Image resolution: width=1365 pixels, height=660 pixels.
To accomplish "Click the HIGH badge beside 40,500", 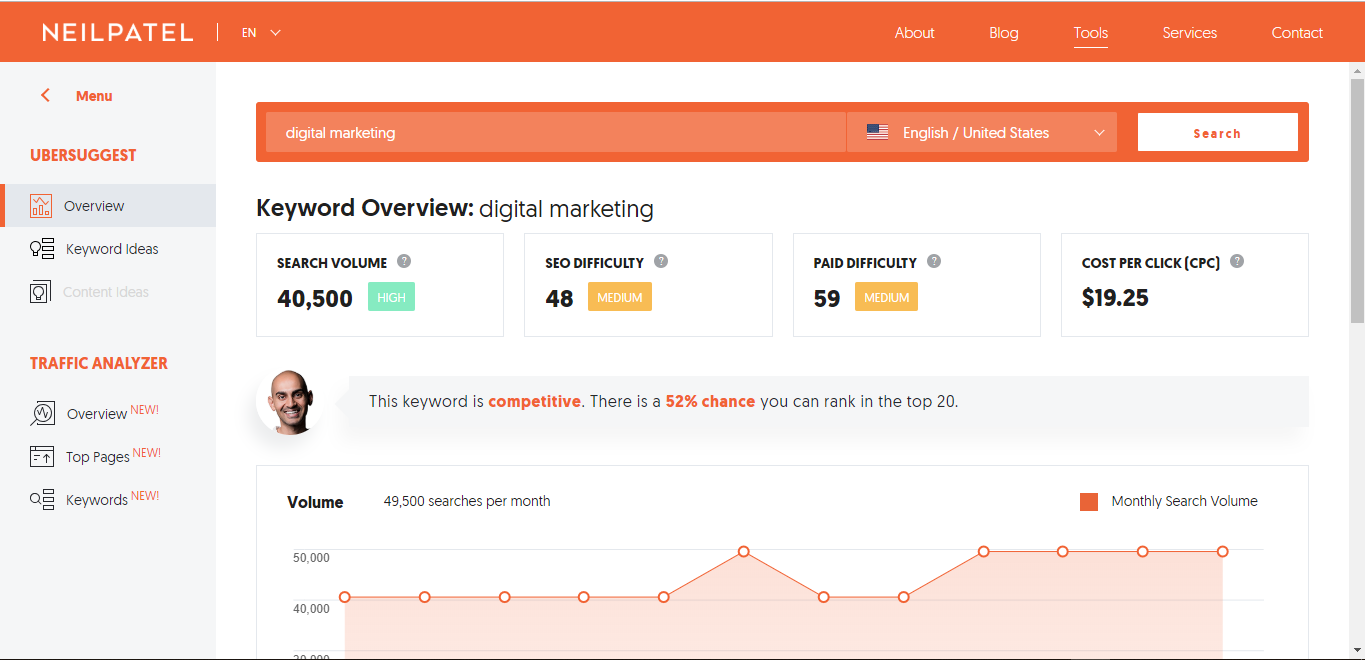I will coord(391,297).
